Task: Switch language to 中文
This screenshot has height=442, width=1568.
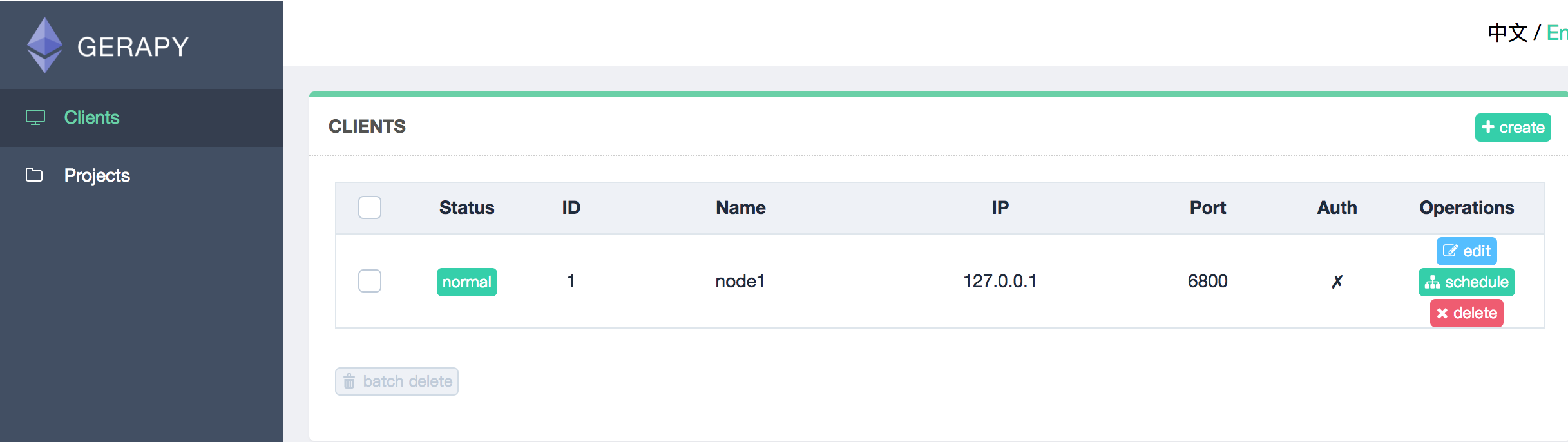Action: (x=1507, y=32)
